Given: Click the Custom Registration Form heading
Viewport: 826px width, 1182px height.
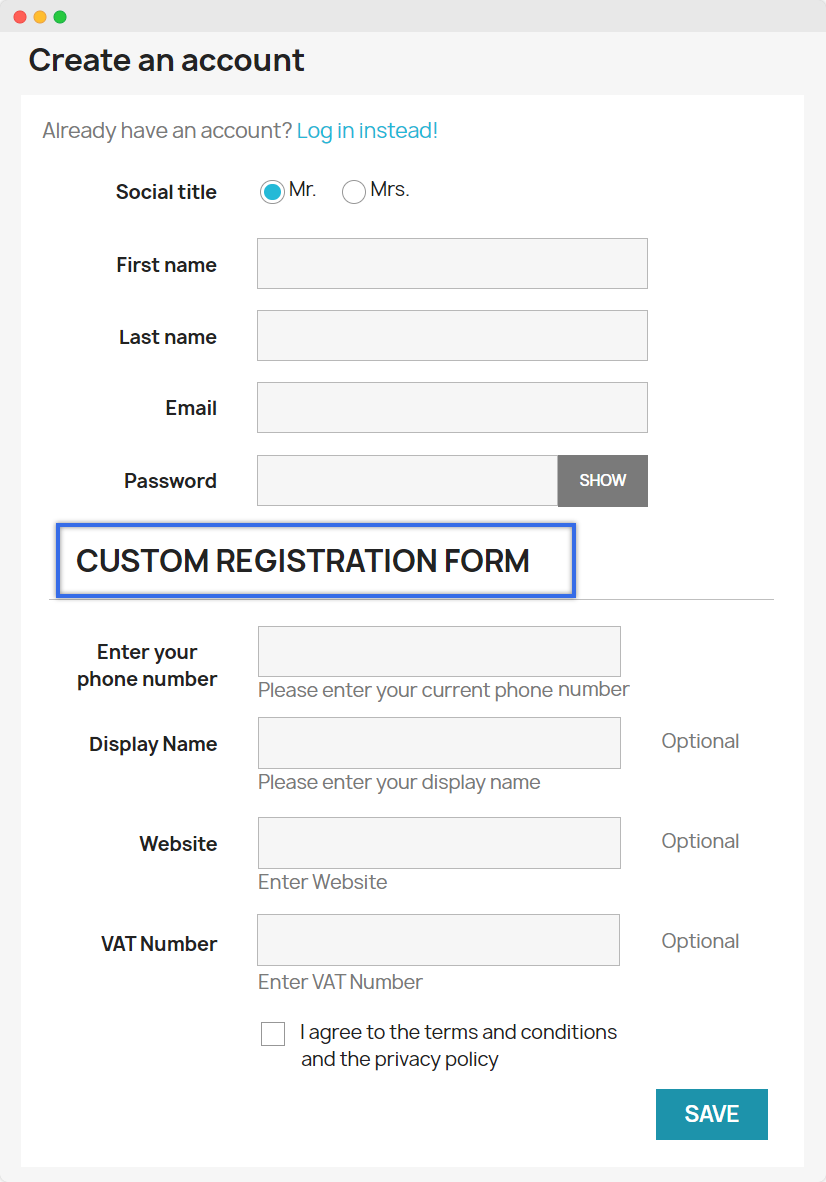Looking at the screenshot, I should click(303, 561).
